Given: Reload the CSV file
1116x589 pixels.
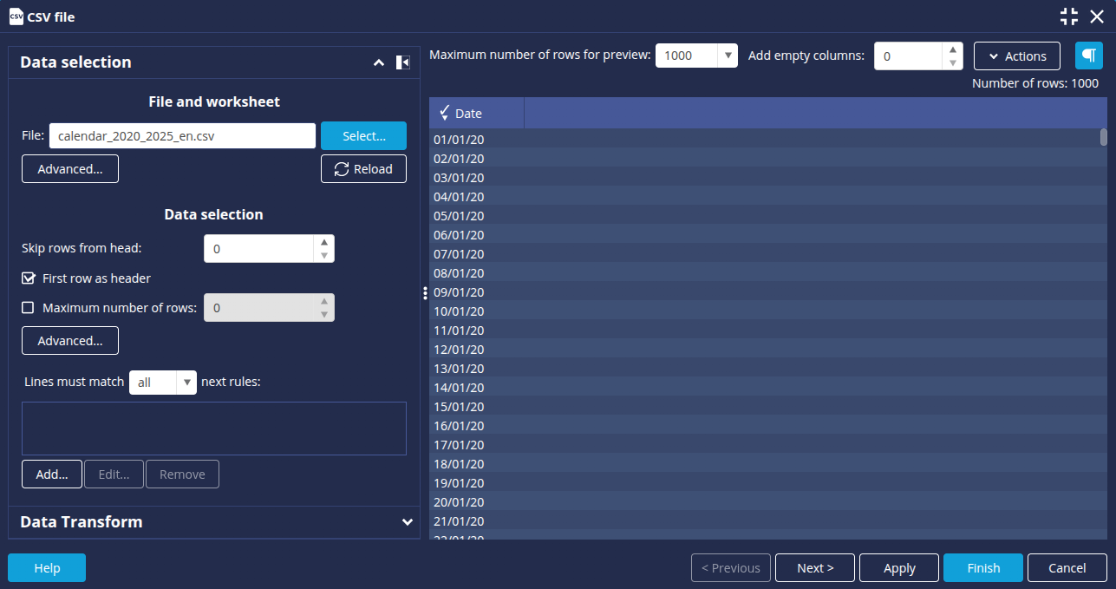Looking at the screenshot, I should pos(363,169).
